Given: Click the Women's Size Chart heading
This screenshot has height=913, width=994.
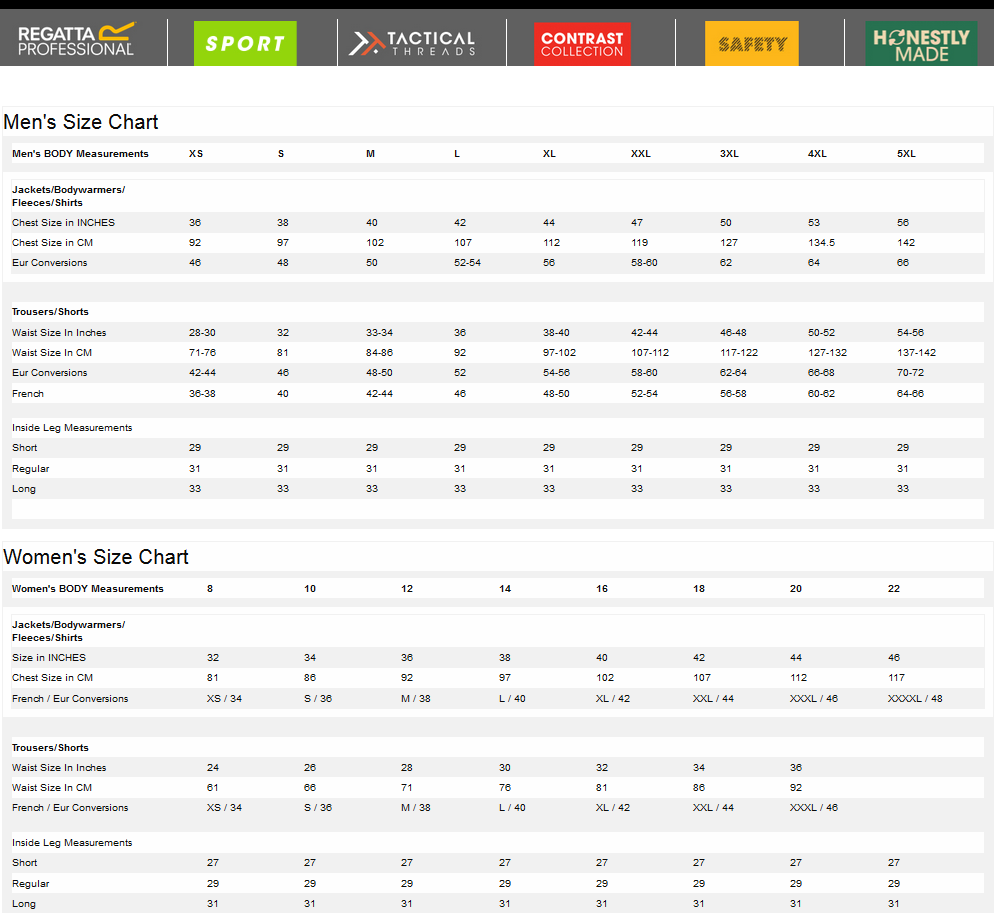Looking at the screenshot, I should [96, 557].
